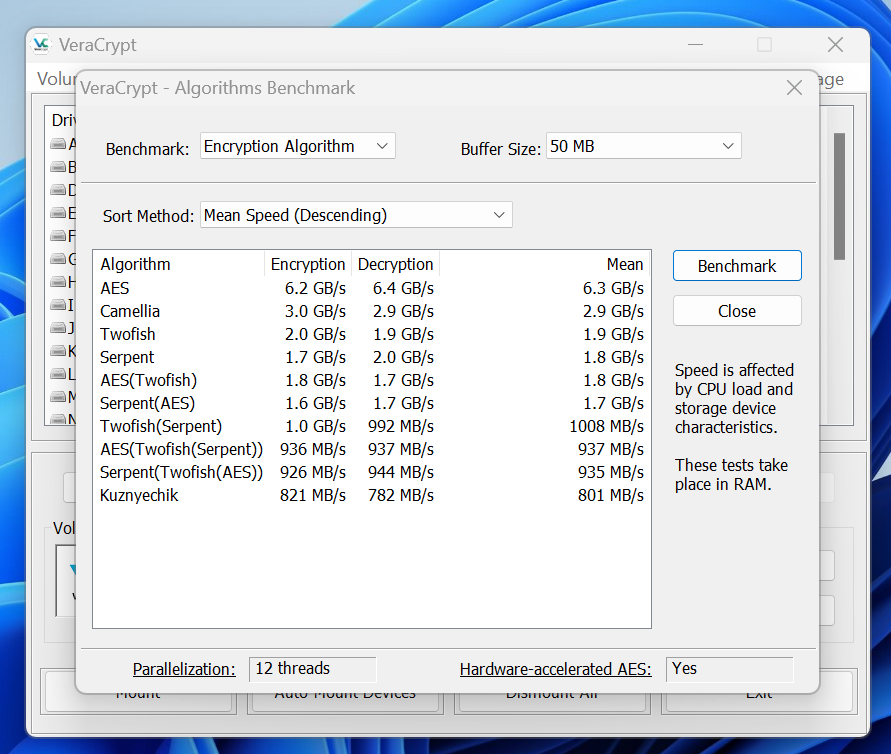
Task: Sort by the Algorithm column header
Action: pos(179,264)
